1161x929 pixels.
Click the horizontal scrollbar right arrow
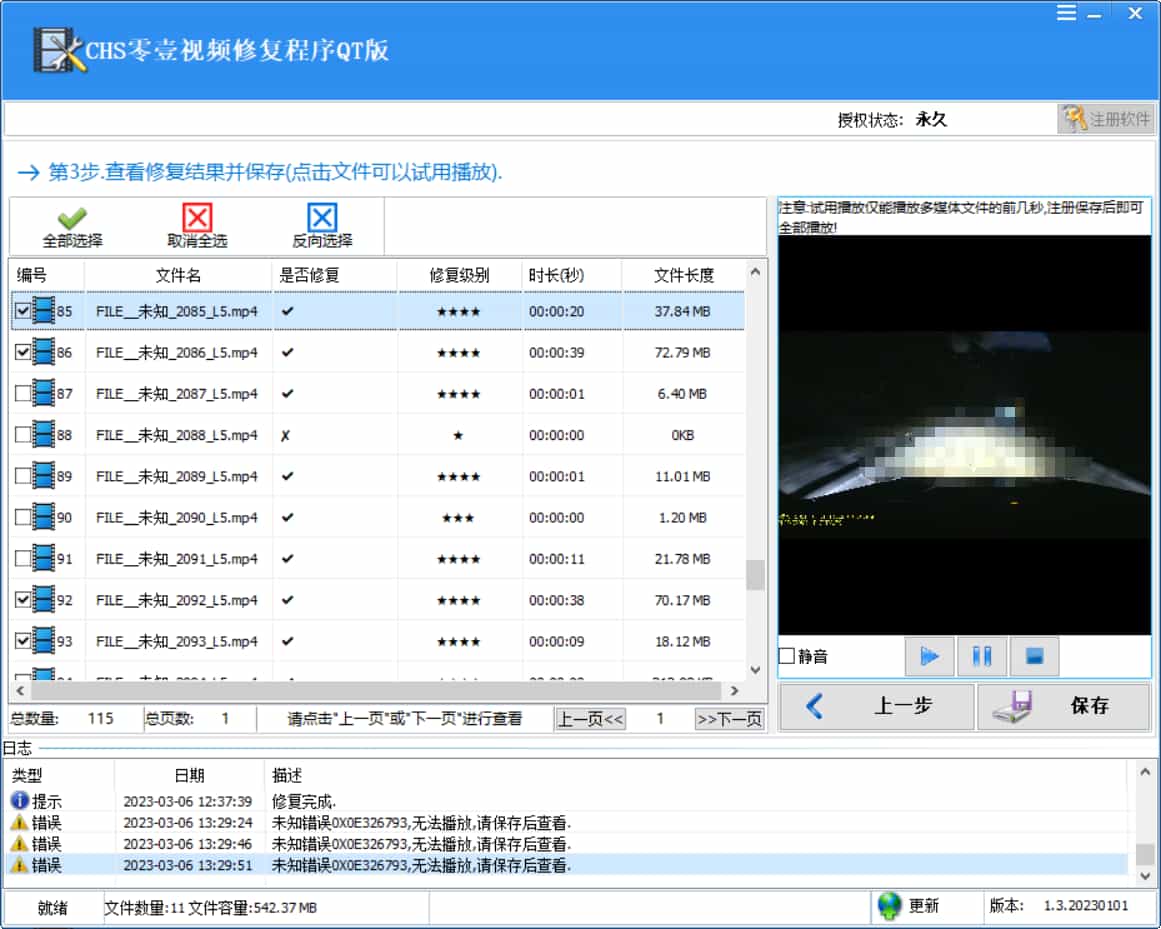(735, 691)
